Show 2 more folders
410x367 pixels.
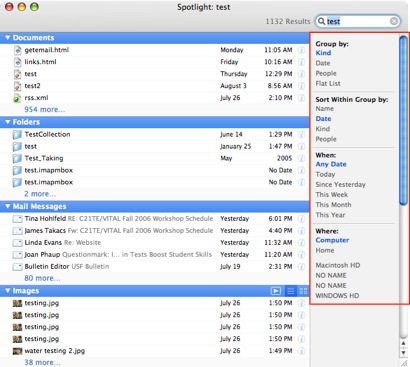[x=40, y=194]
